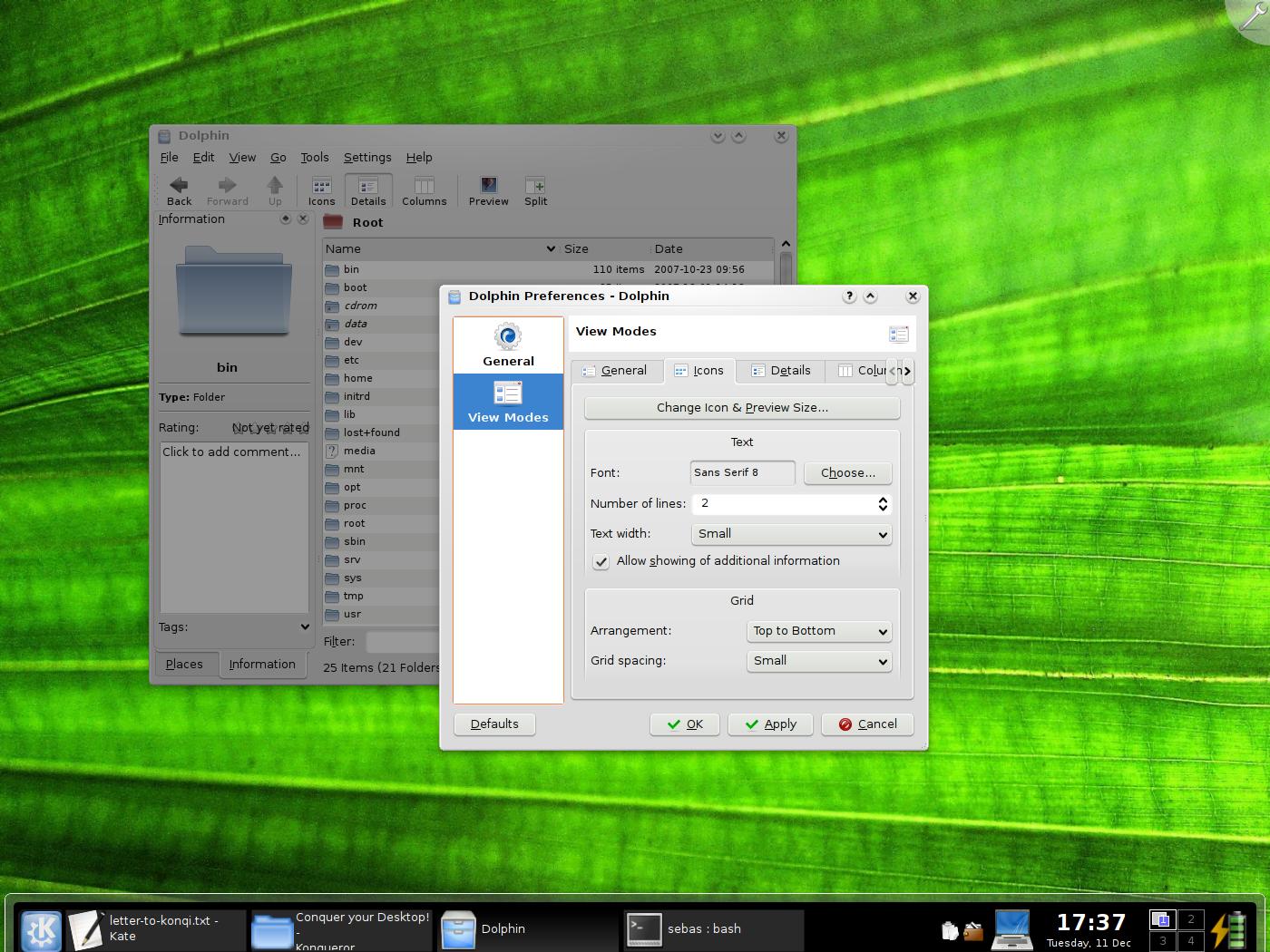This screenshot has height=952, width=1270.
Task: Switch Dolphin to Columns view mode
Action: click(x=425, y=191)
